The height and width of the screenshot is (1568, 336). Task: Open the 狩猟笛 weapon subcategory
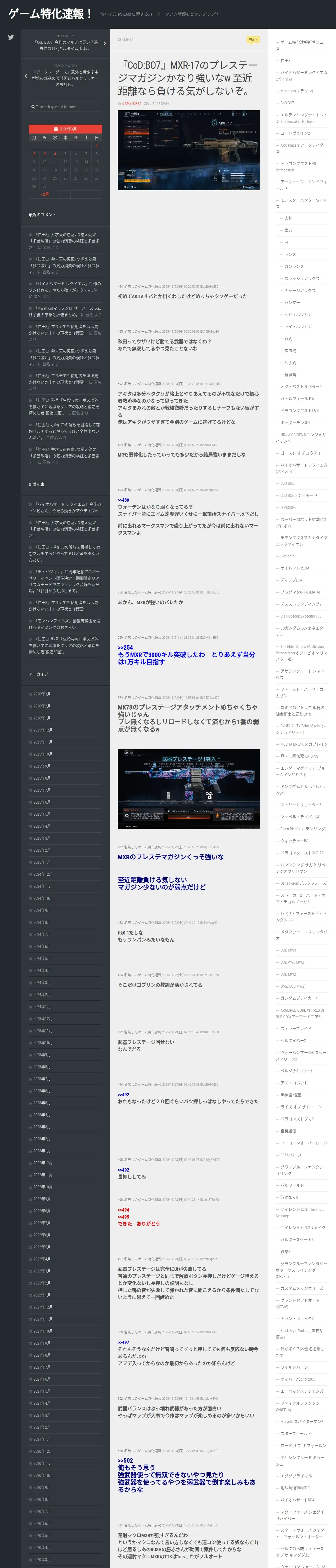[x=290, y=375]
